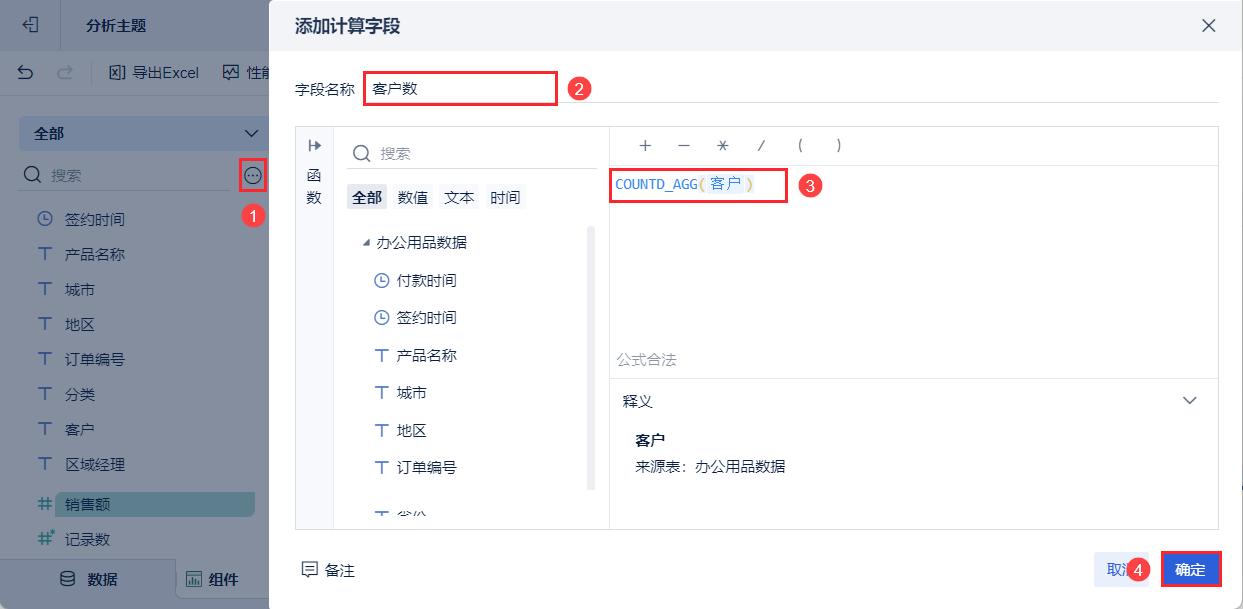Collapse the functions panel arrow
Image resolution: width=1243 pixels, height=609 pixels.
314,145
